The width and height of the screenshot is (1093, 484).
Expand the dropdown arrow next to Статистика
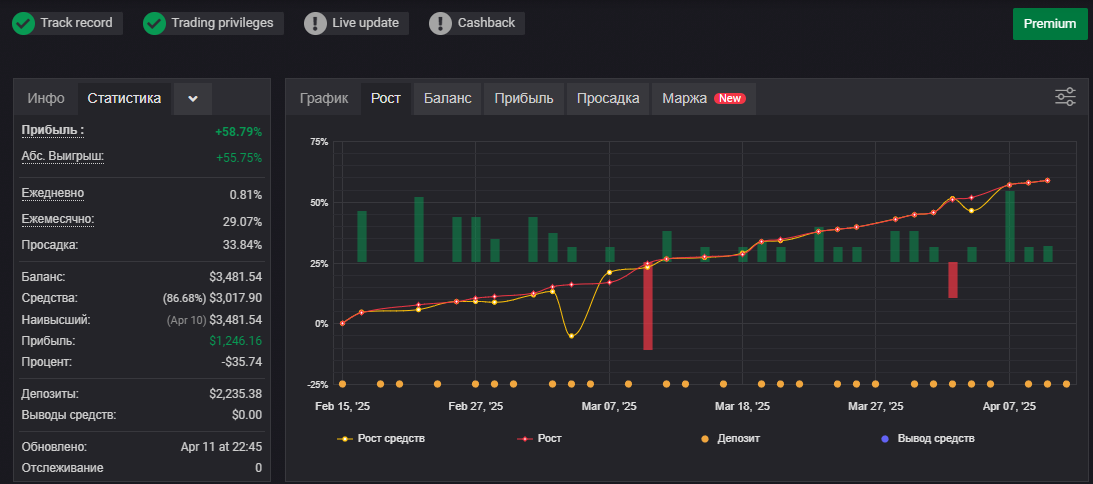pyautogui.click(x=193, y=98)
